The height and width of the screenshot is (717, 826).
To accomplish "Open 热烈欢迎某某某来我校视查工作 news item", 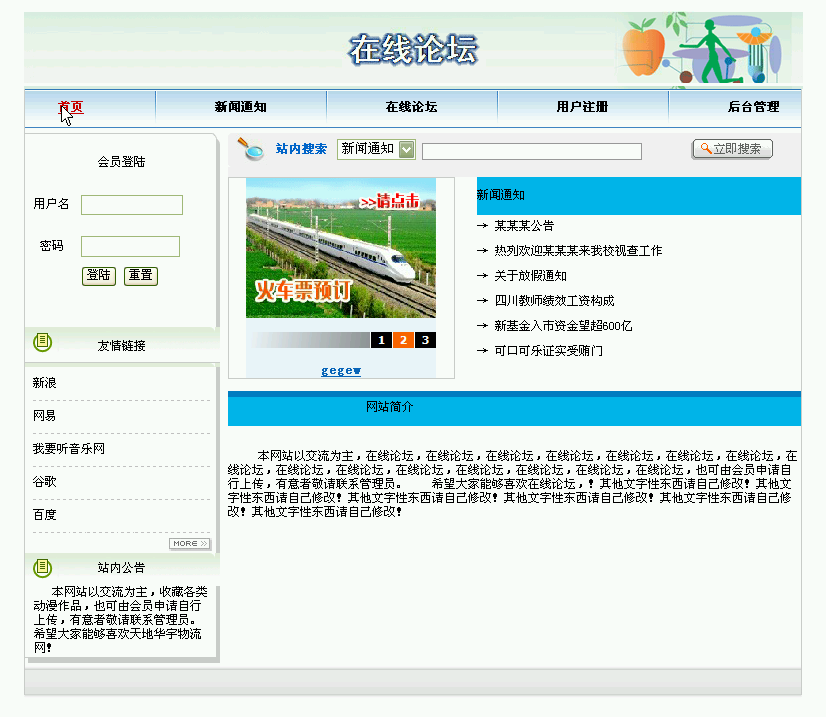I will pyautogui.click(x=578, y=251).
